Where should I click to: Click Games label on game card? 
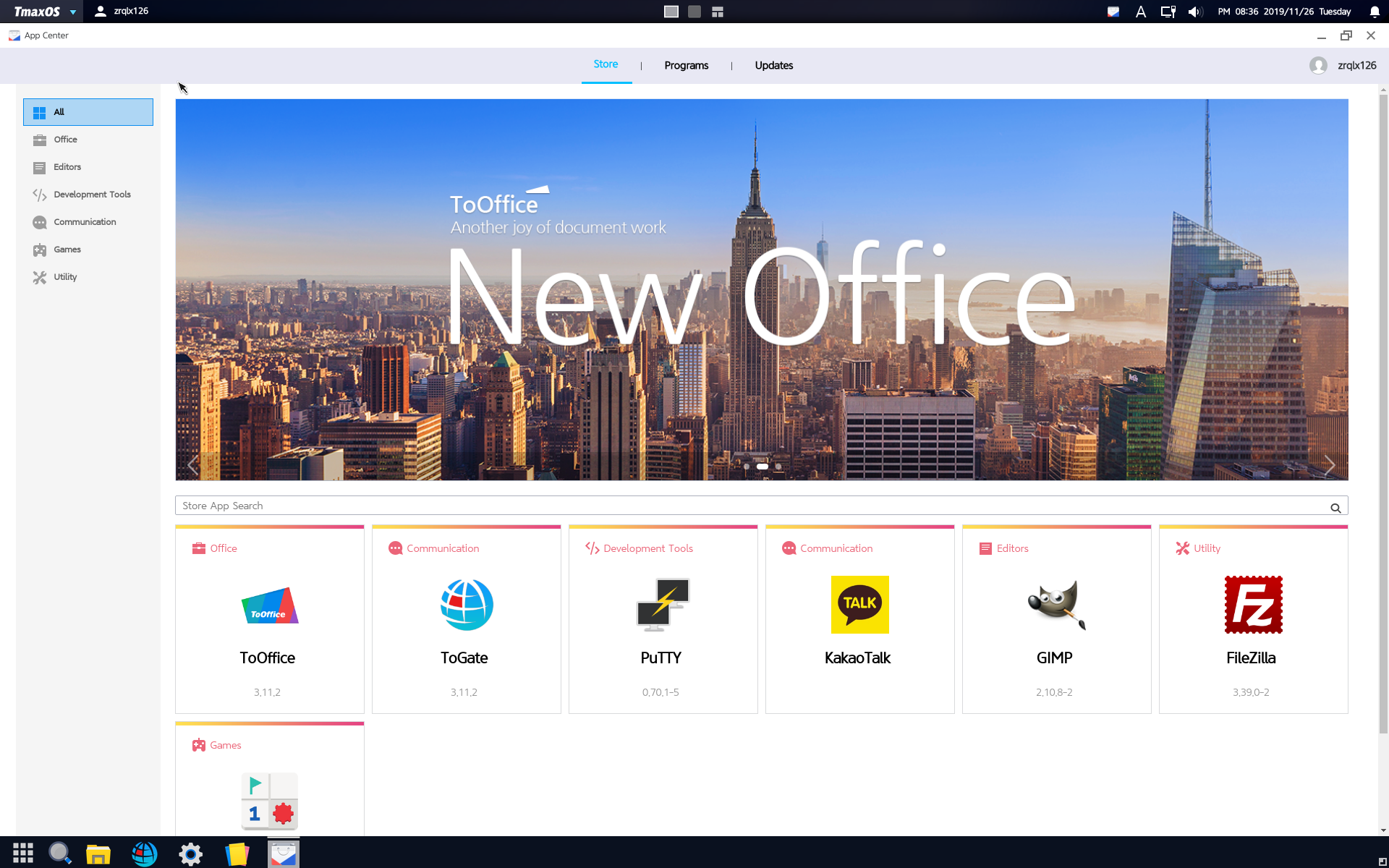coord(226,745)
